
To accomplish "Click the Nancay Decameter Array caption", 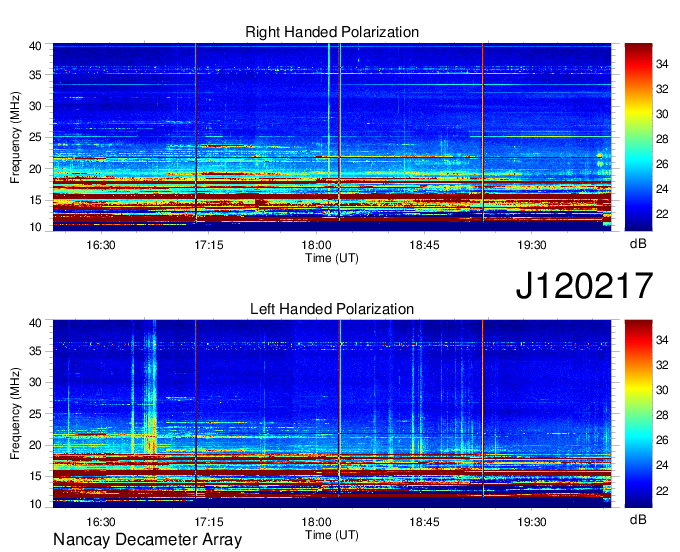I will pyautogui.click(x=147, y=539).
